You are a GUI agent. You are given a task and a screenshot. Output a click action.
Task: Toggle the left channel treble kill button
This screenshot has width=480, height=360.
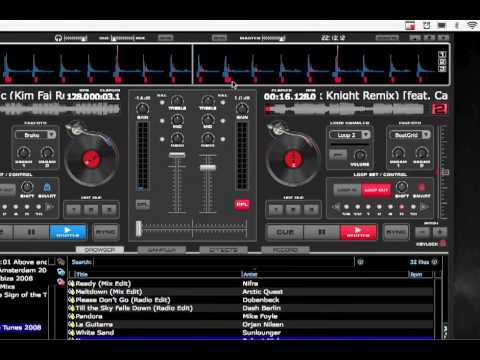(x=162, y=102)
